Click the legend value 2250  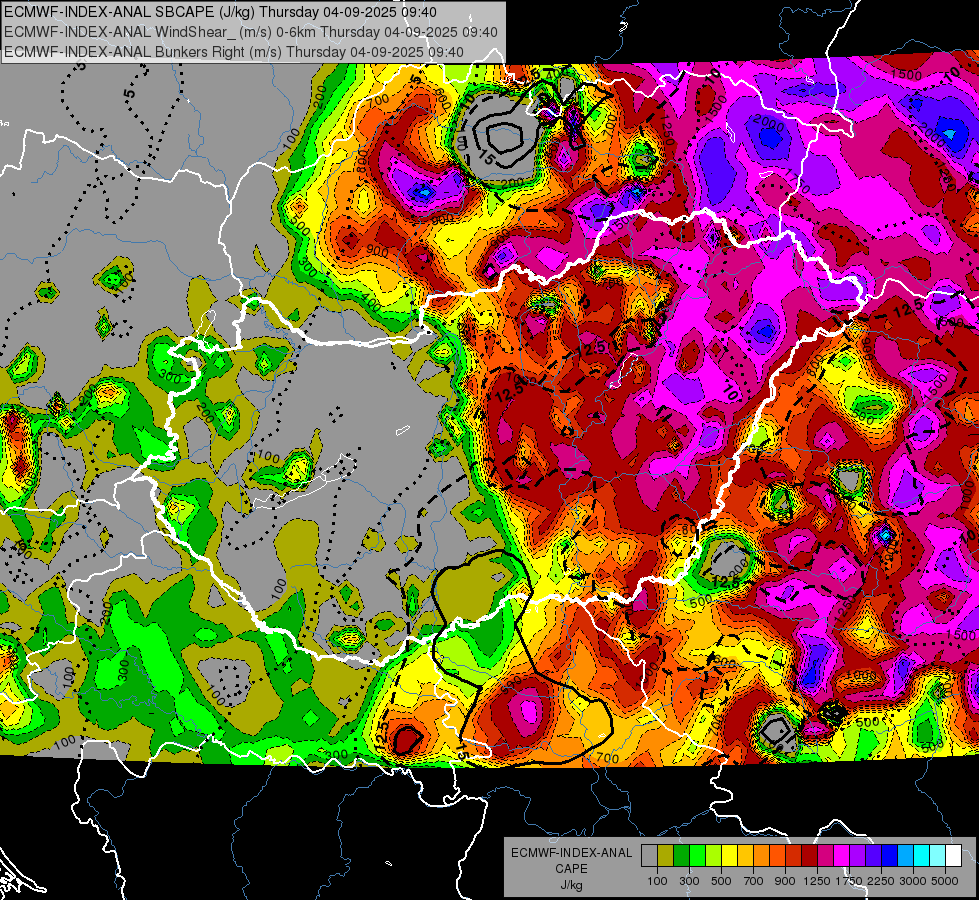pyautogui.click(x=881, y=882)
